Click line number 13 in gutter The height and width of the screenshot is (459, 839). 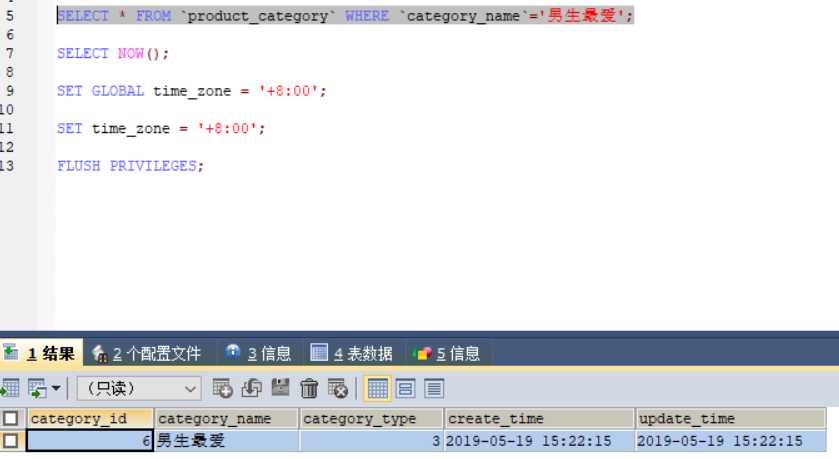pos(7,166)
